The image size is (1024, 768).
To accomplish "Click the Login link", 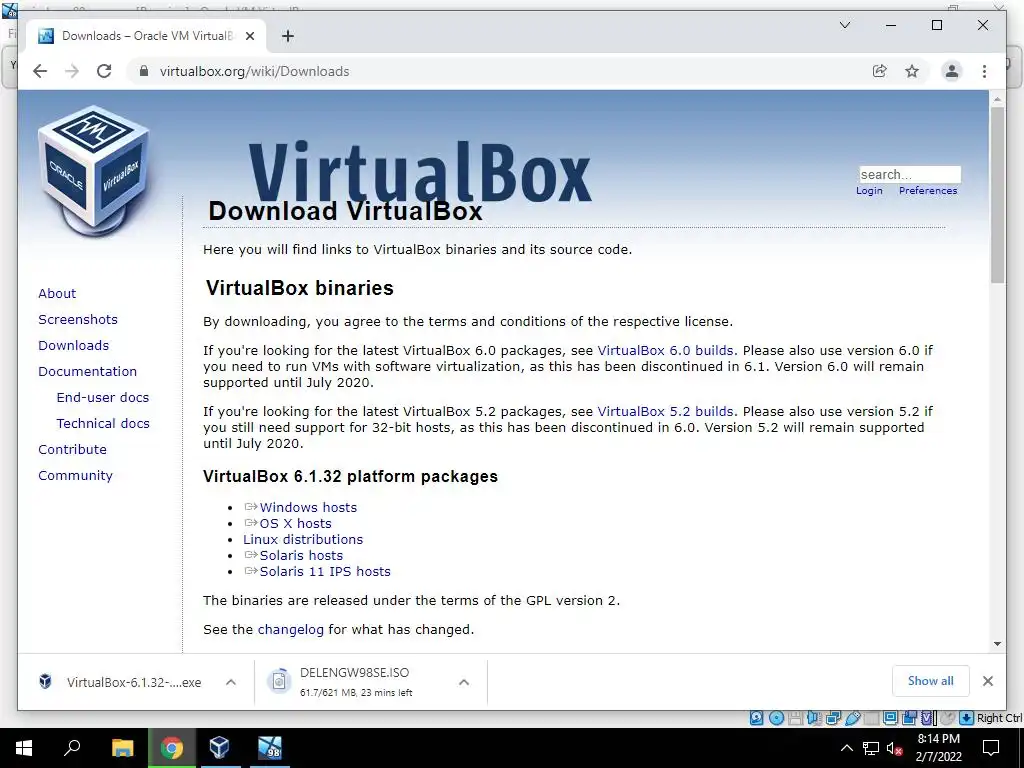I will (x=869, y=191).
